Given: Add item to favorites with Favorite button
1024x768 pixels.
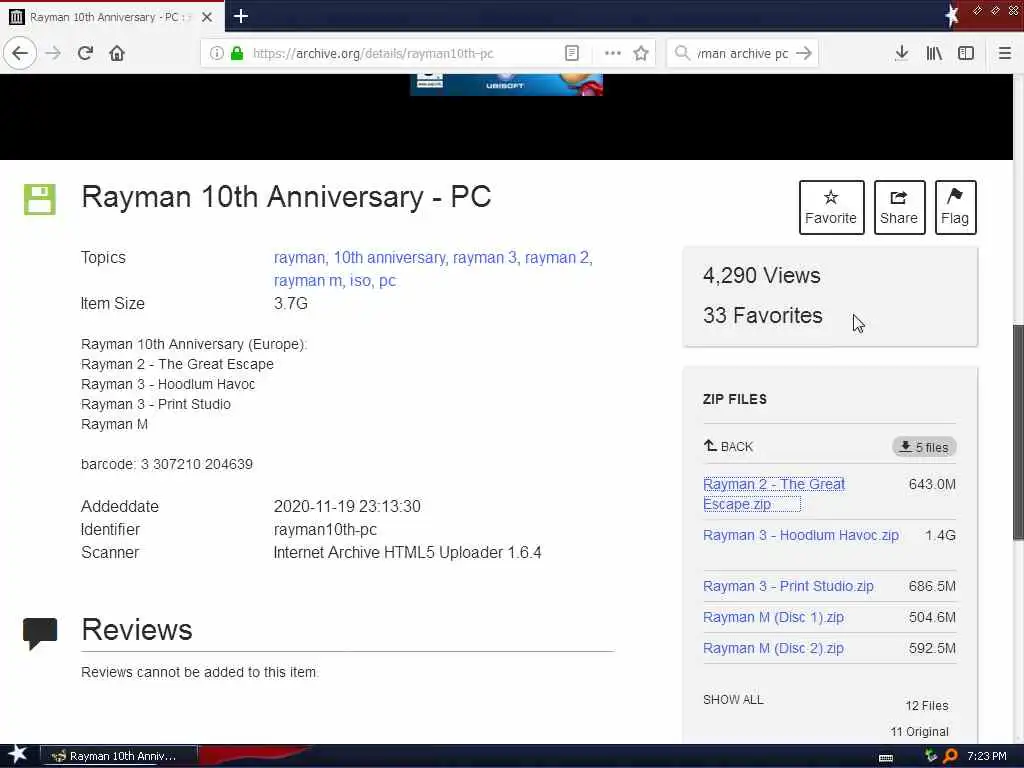Looking at the screenshot, I should [831, 207].
